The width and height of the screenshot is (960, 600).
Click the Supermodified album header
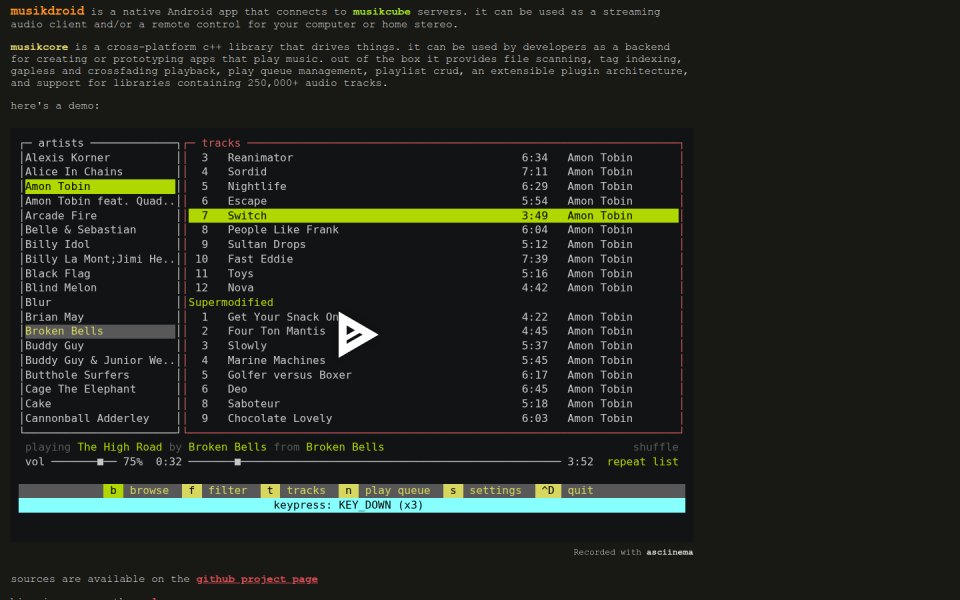tap(231, 302)
